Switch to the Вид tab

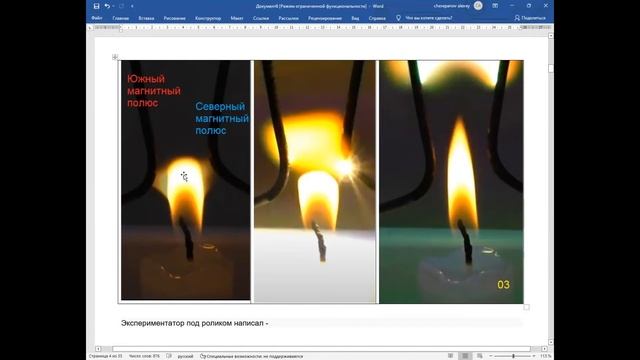[355, 18]
